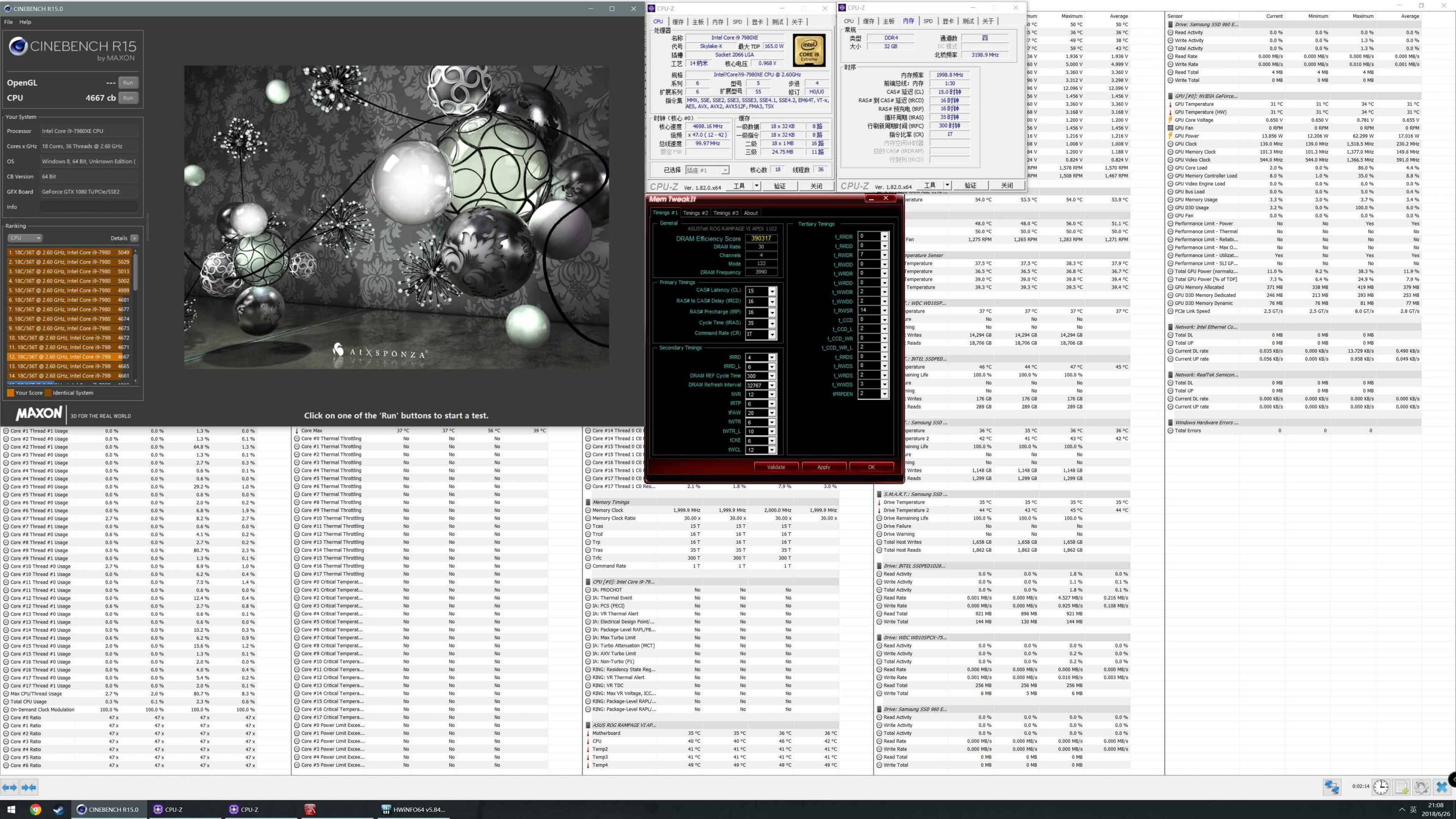Open the DRAM Refresh Interval dropdown
Screen dimensions: 1456x819
(x=772, y=386)
